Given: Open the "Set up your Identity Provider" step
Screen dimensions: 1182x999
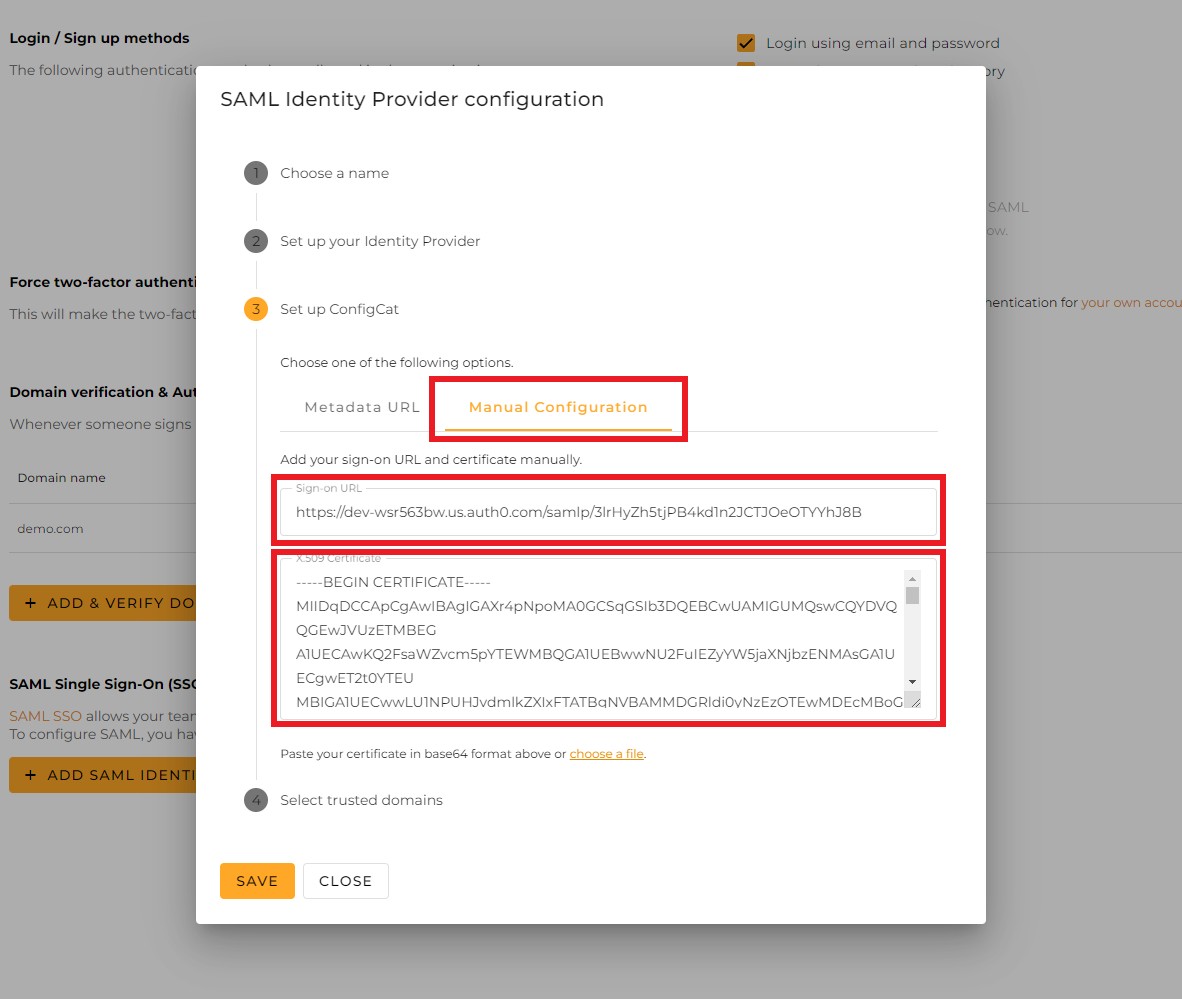Looking at the screenshot, I should [380, 241].
